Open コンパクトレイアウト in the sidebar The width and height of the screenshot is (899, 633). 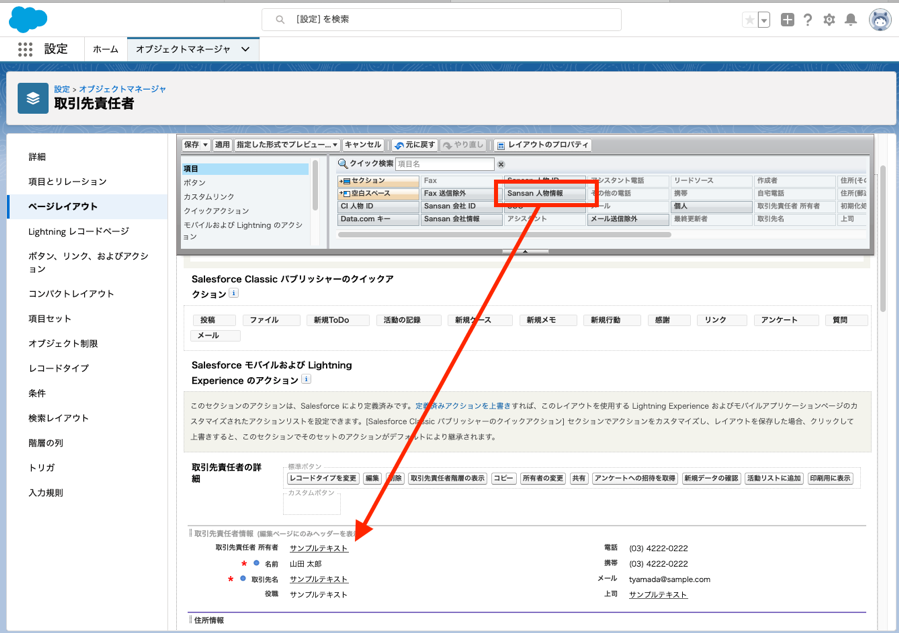[71, 294]
